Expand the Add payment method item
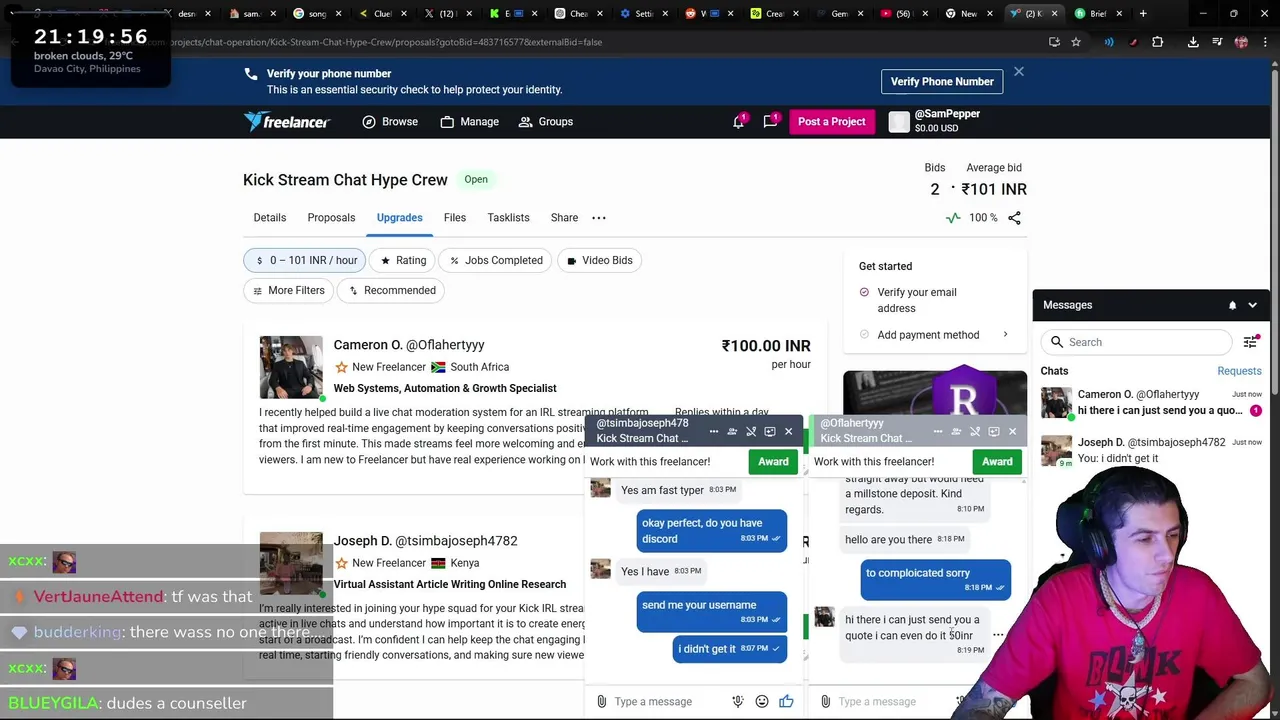This screenshot has width=1280, height=720. click(x=934, y=335)
